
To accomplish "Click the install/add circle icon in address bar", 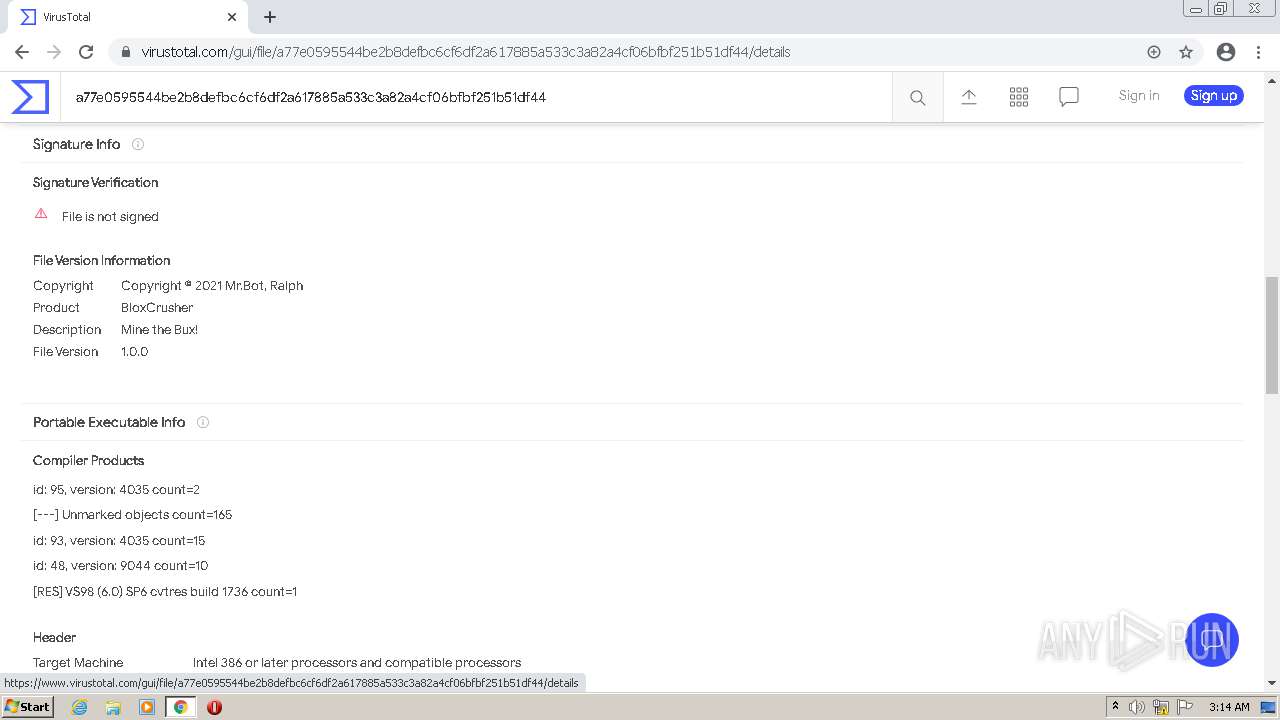I will pyautogui.click(x=1154, y=52).
